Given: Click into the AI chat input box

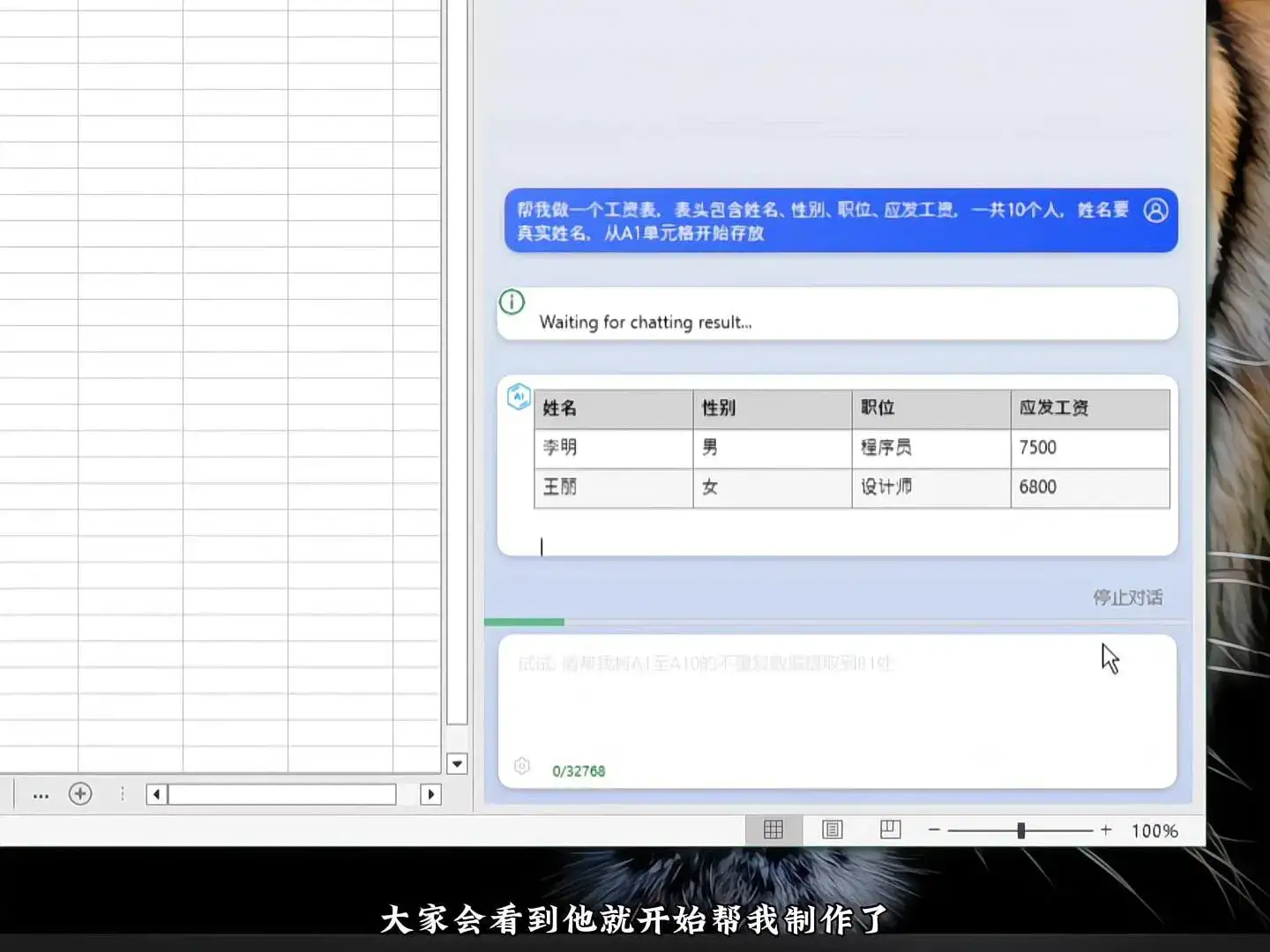Looking at the screenshot, I should 838,705.
